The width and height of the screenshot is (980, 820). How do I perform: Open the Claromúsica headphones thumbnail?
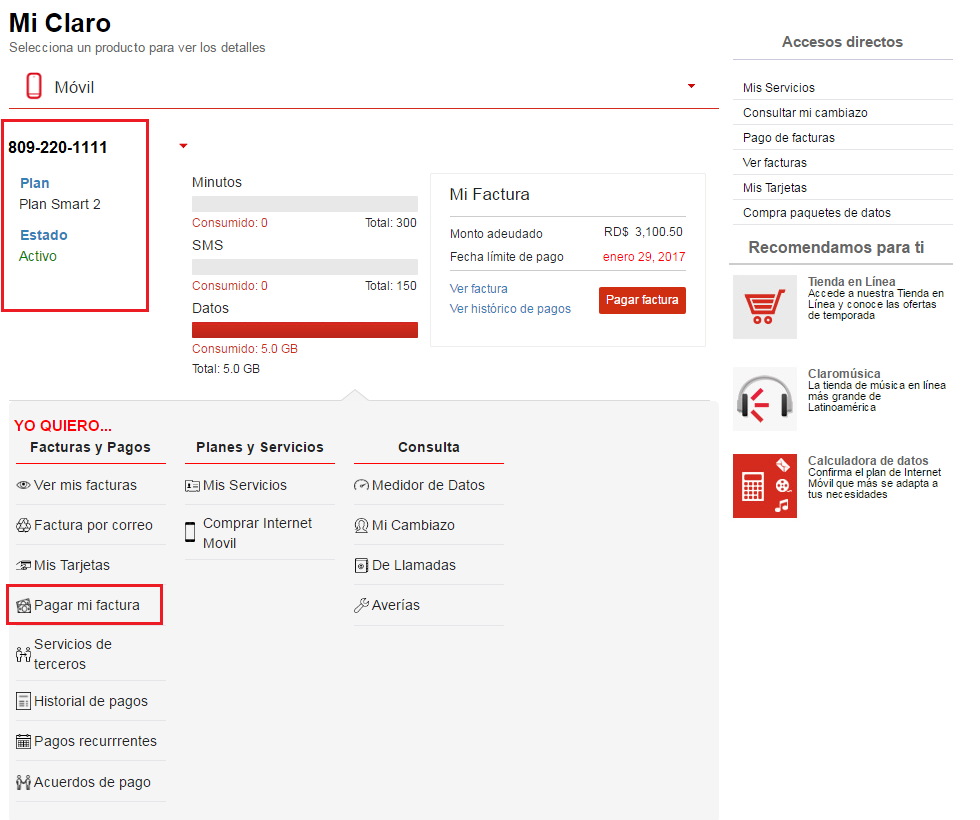tap(764, 399)
